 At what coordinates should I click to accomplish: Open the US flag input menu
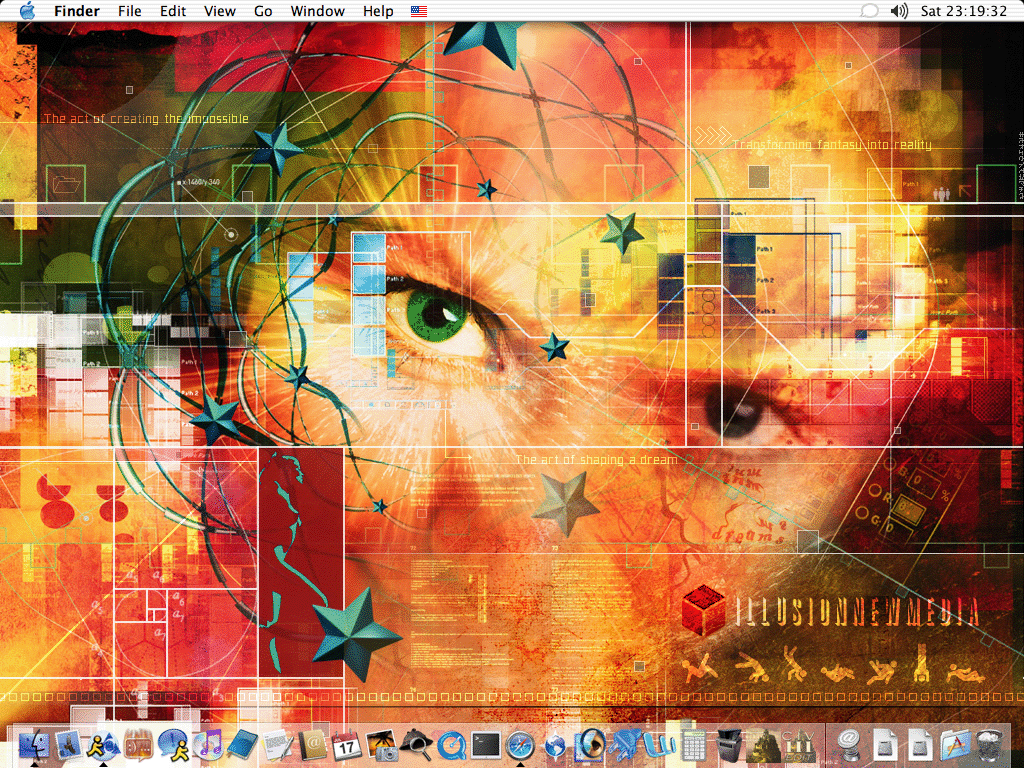[x=419, y=11]
